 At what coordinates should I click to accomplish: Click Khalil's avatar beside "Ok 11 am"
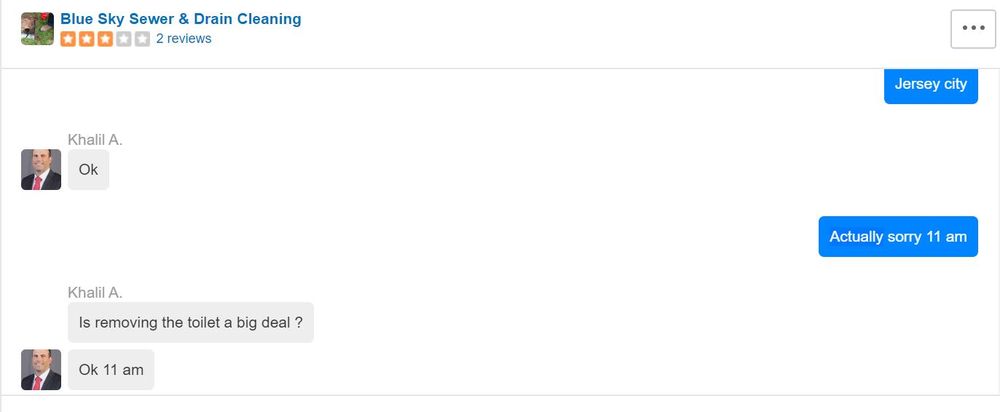41,369
